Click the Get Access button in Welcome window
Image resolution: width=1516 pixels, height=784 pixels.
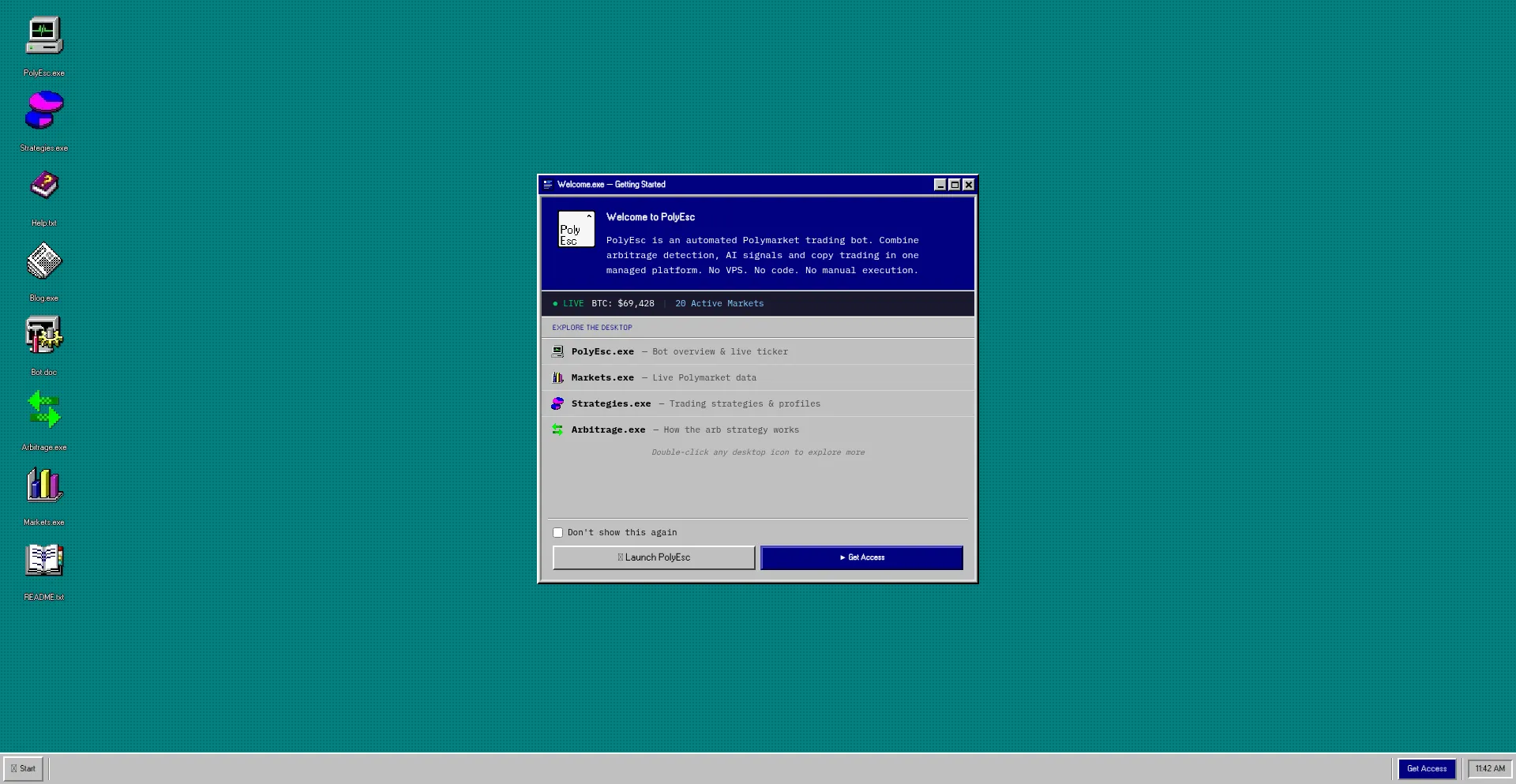tap(861, 557)
